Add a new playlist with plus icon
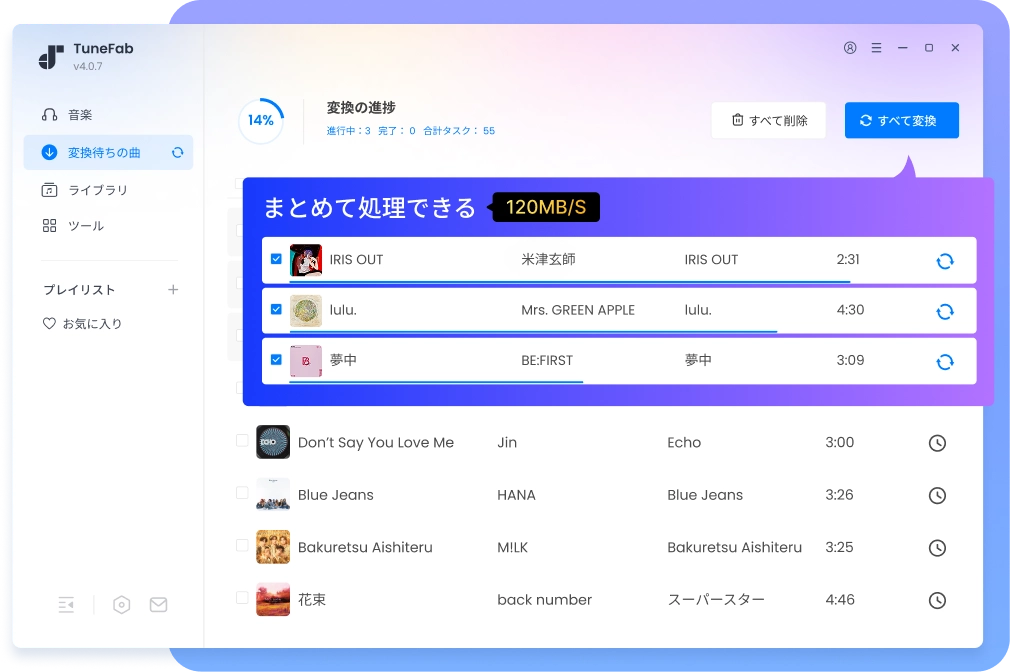 point(173,290)
